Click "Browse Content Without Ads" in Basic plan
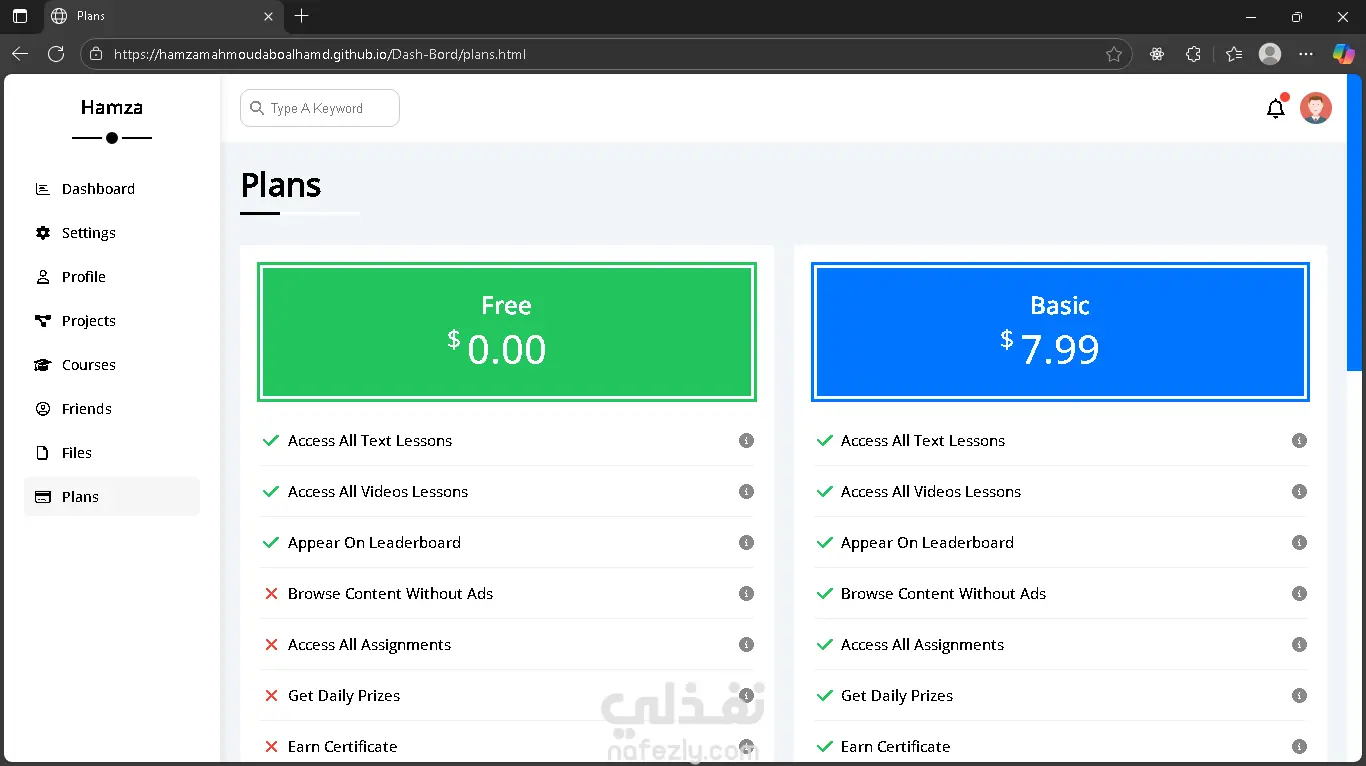The height and width of the screenshot is (766, 1366). (943, 593)
